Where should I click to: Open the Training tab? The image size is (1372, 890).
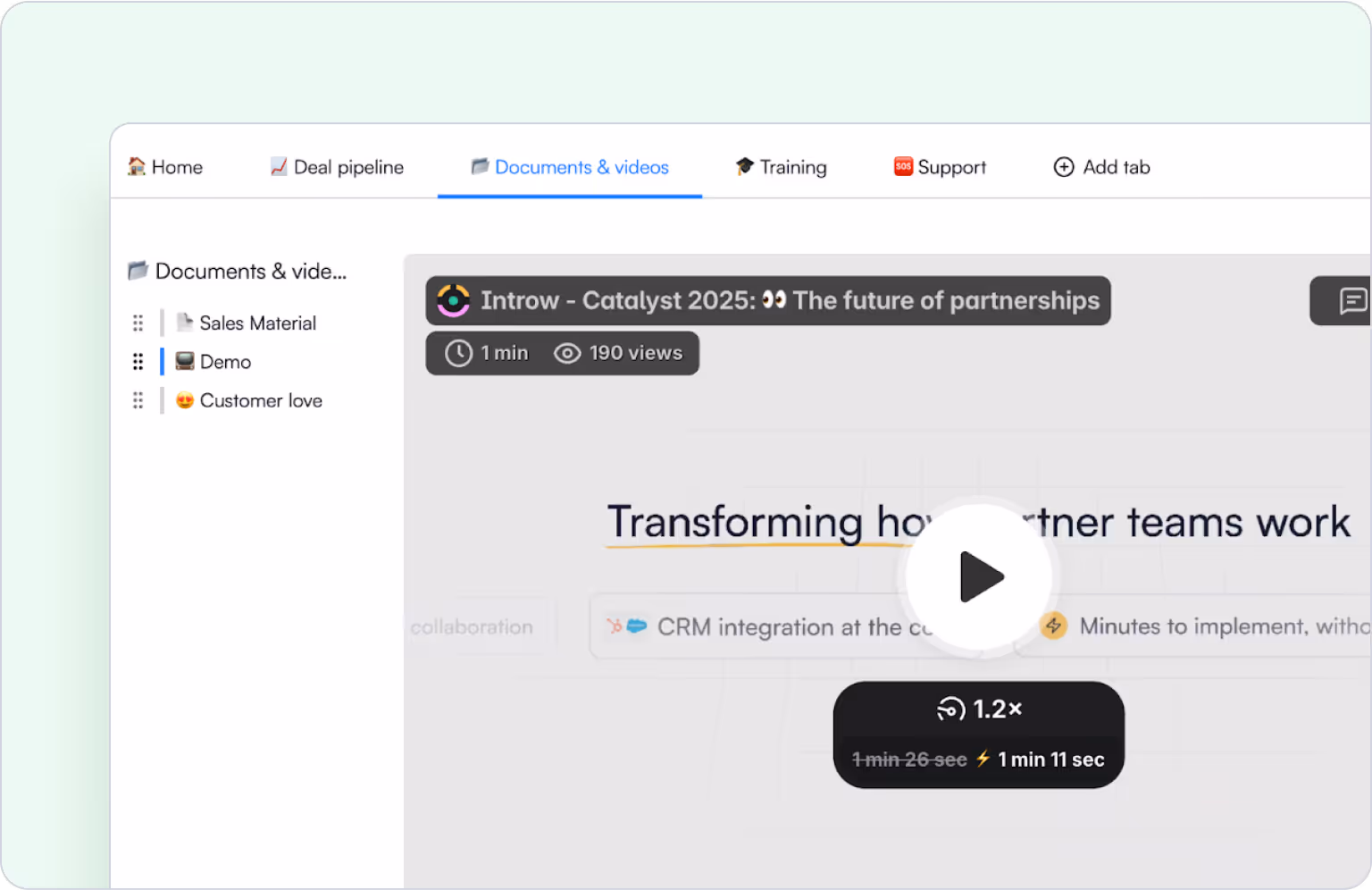pyautogui.click(x=781, y=167)
